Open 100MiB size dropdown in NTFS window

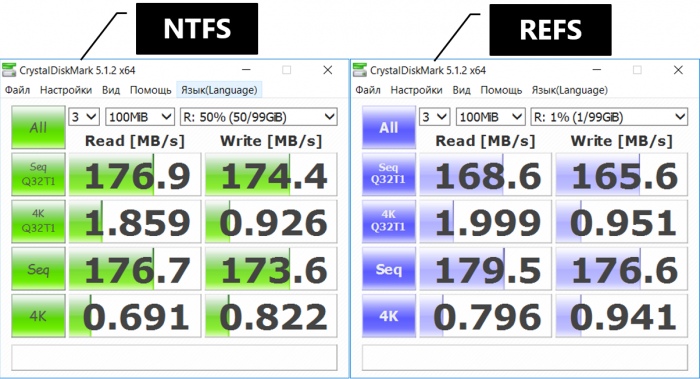[140, 117]
